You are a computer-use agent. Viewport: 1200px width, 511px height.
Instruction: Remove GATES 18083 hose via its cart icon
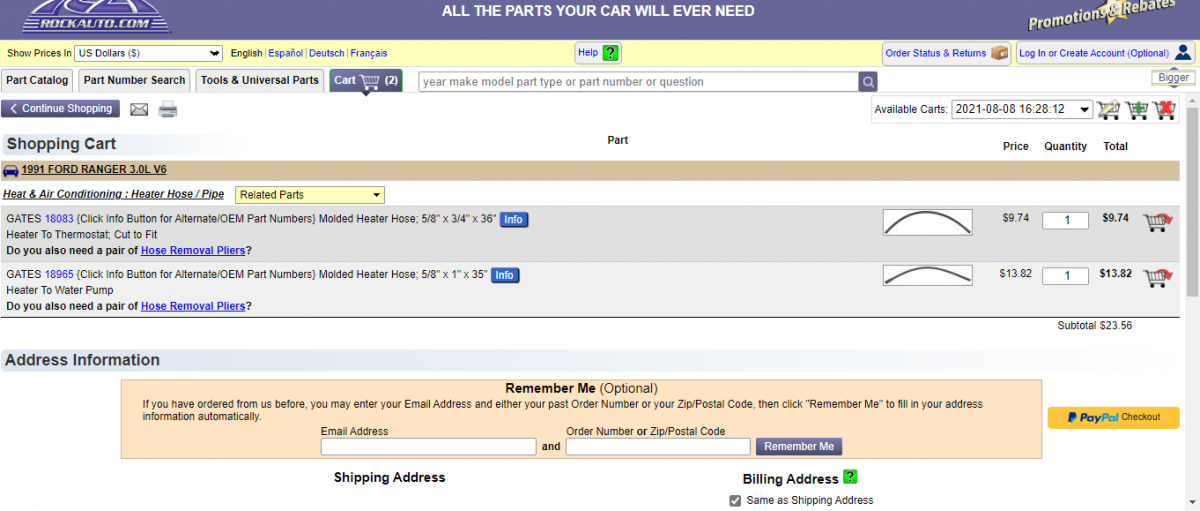pyautogui.click(x=1157, y=222)
